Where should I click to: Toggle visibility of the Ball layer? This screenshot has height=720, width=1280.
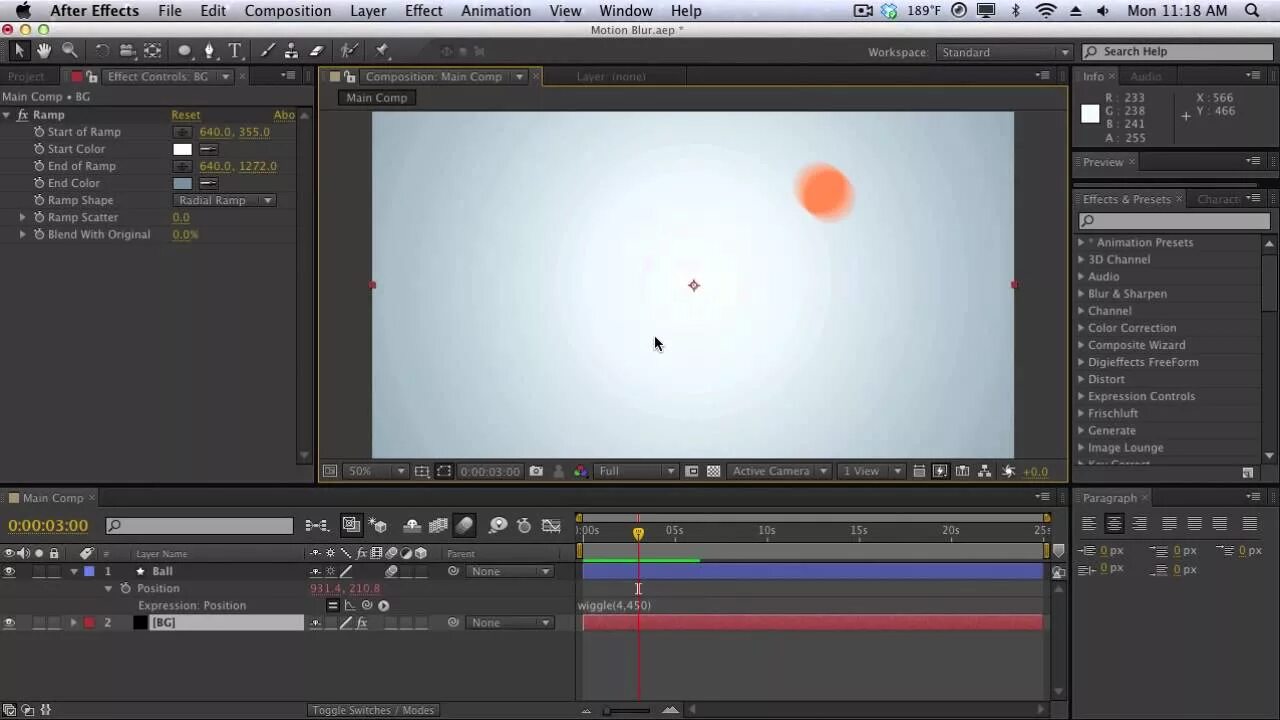(9, 572)
